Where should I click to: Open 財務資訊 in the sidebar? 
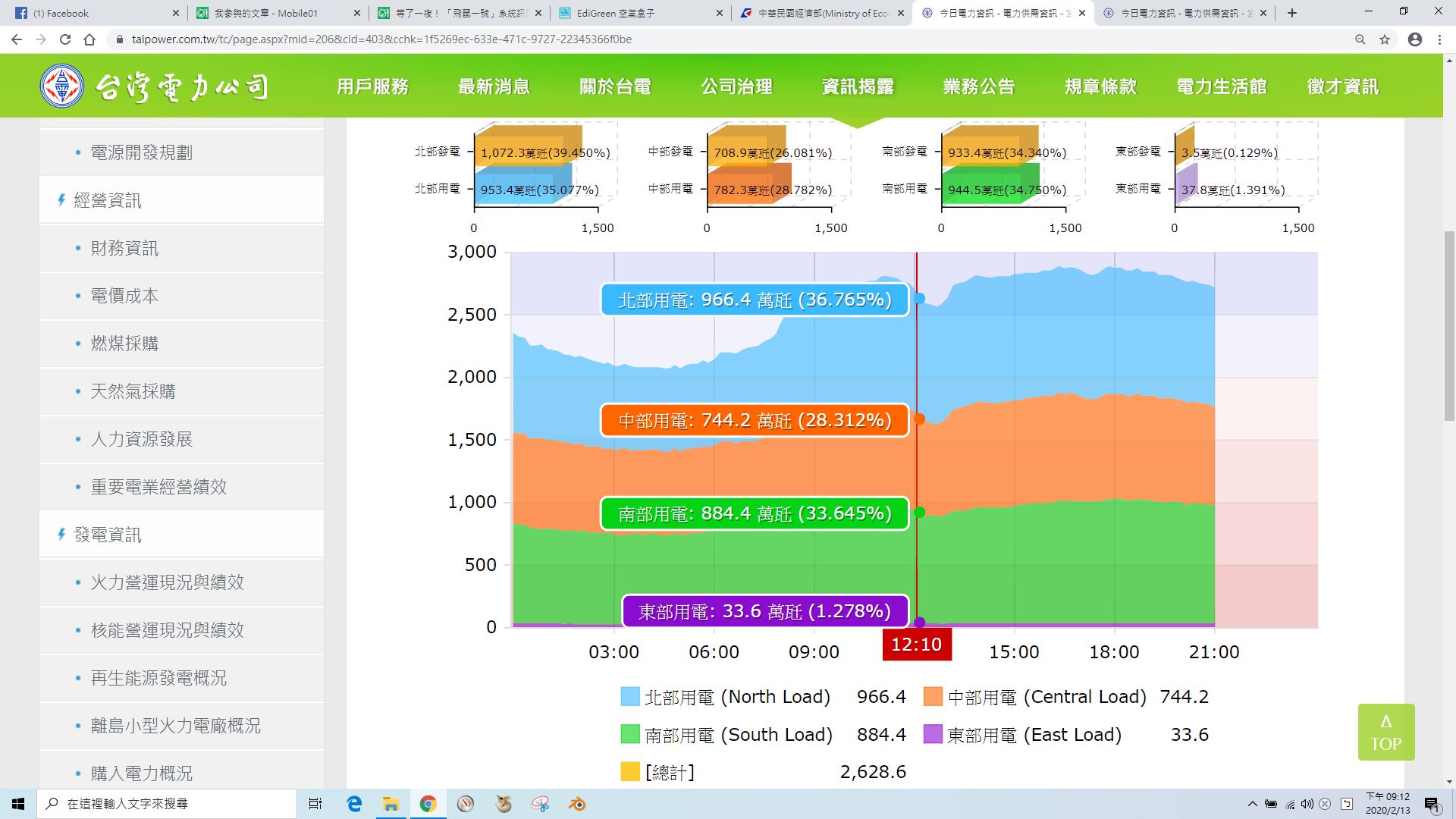pos(181,248)
